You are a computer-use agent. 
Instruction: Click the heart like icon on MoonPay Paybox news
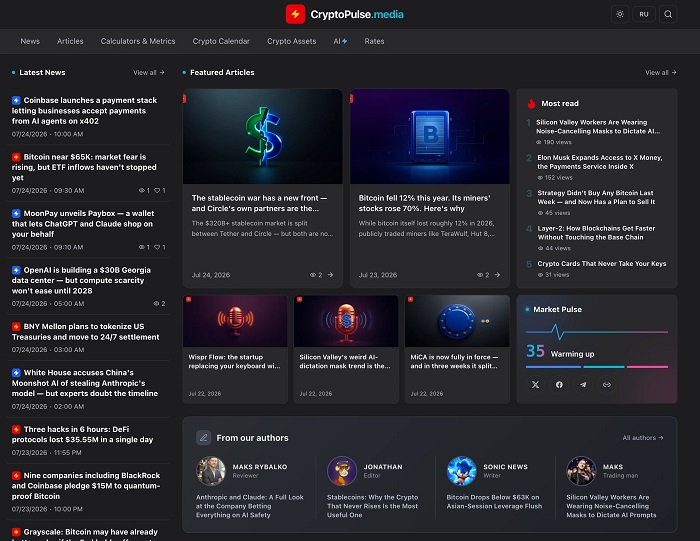[x=157, y=247]
